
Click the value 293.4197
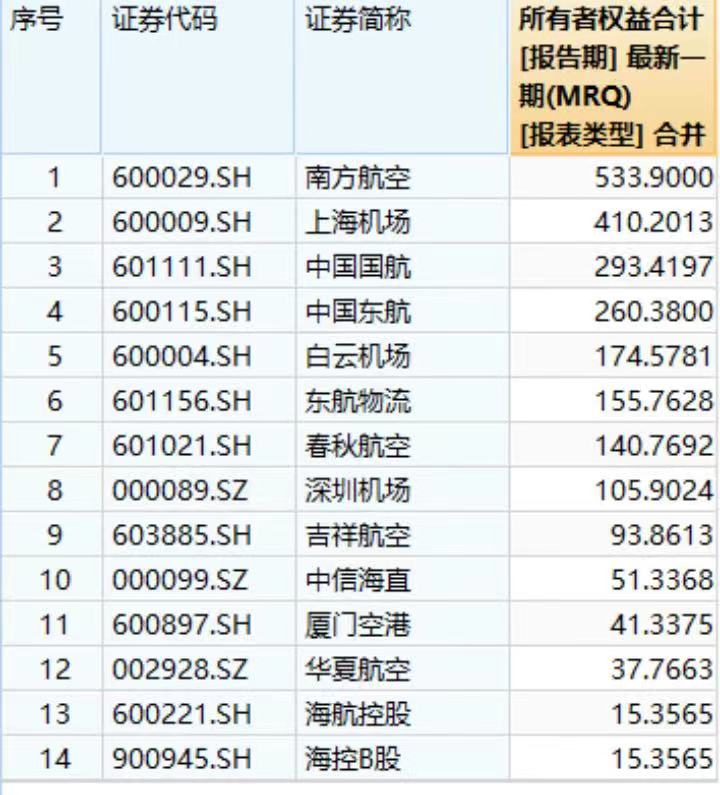654,267
